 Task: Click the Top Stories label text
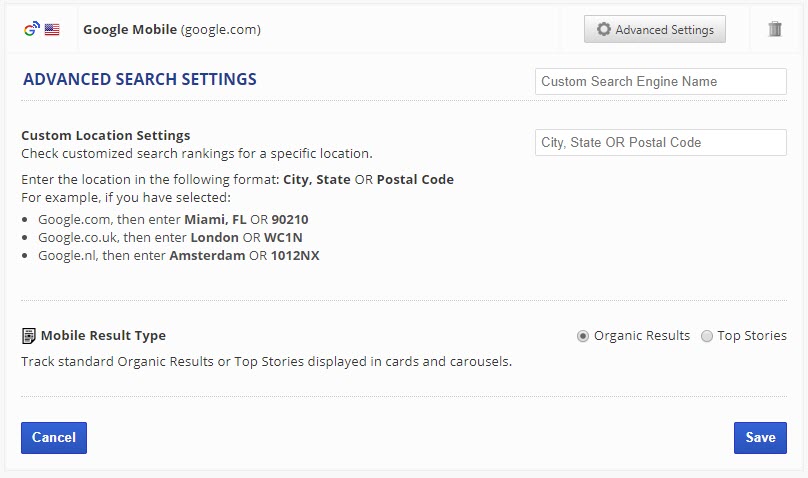(752, 336)
